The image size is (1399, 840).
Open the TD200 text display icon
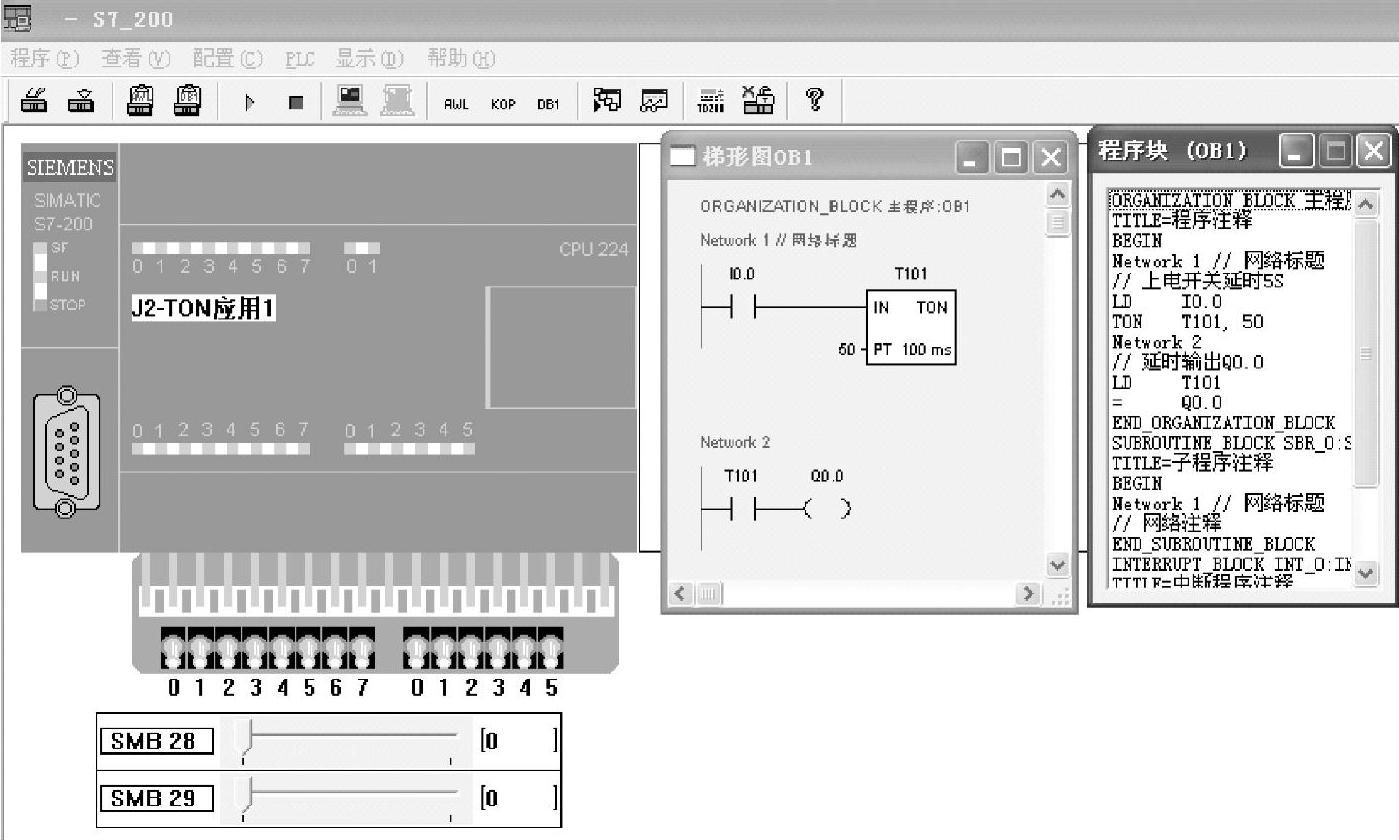pos(710,101)
